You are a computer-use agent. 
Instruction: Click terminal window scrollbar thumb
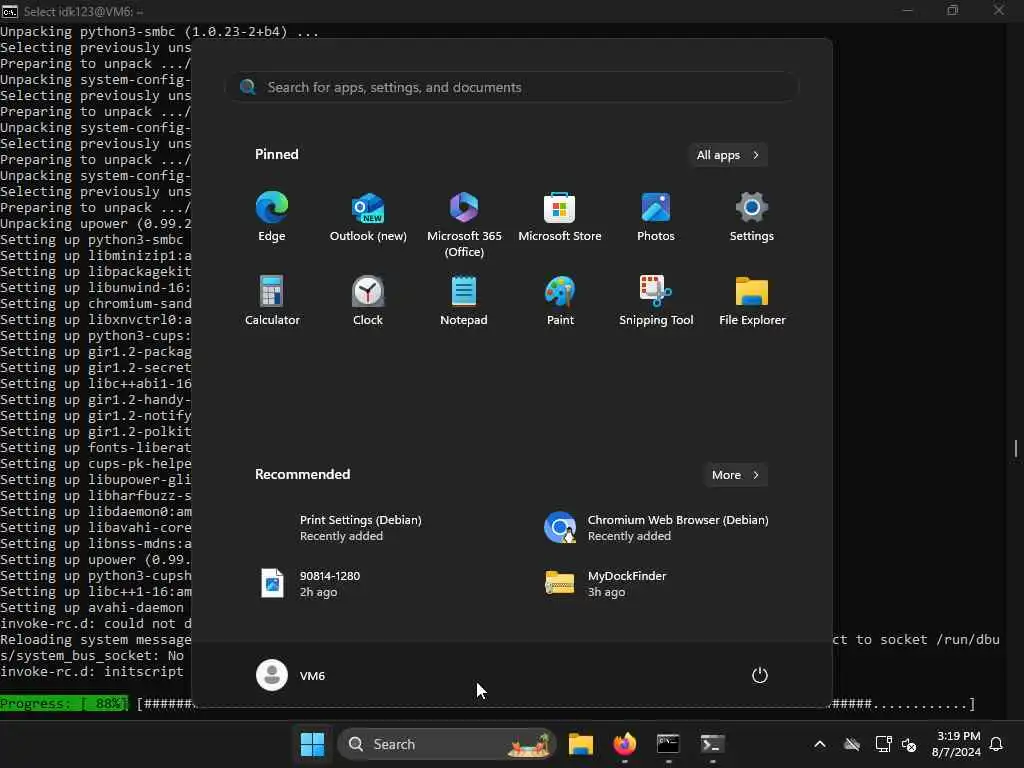tap(1016, 449)
